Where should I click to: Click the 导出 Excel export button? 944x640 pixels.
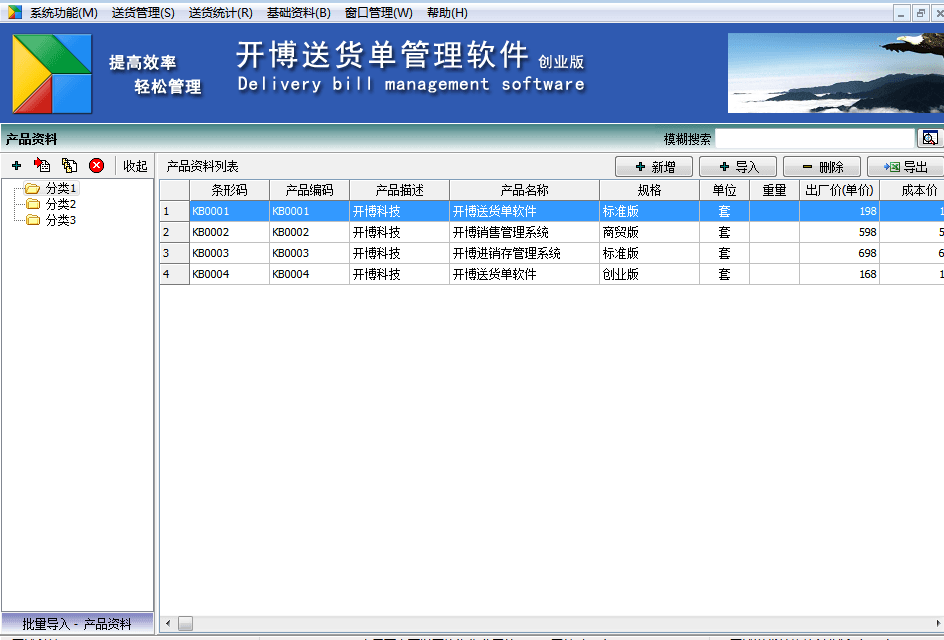(x=906, y=167)
